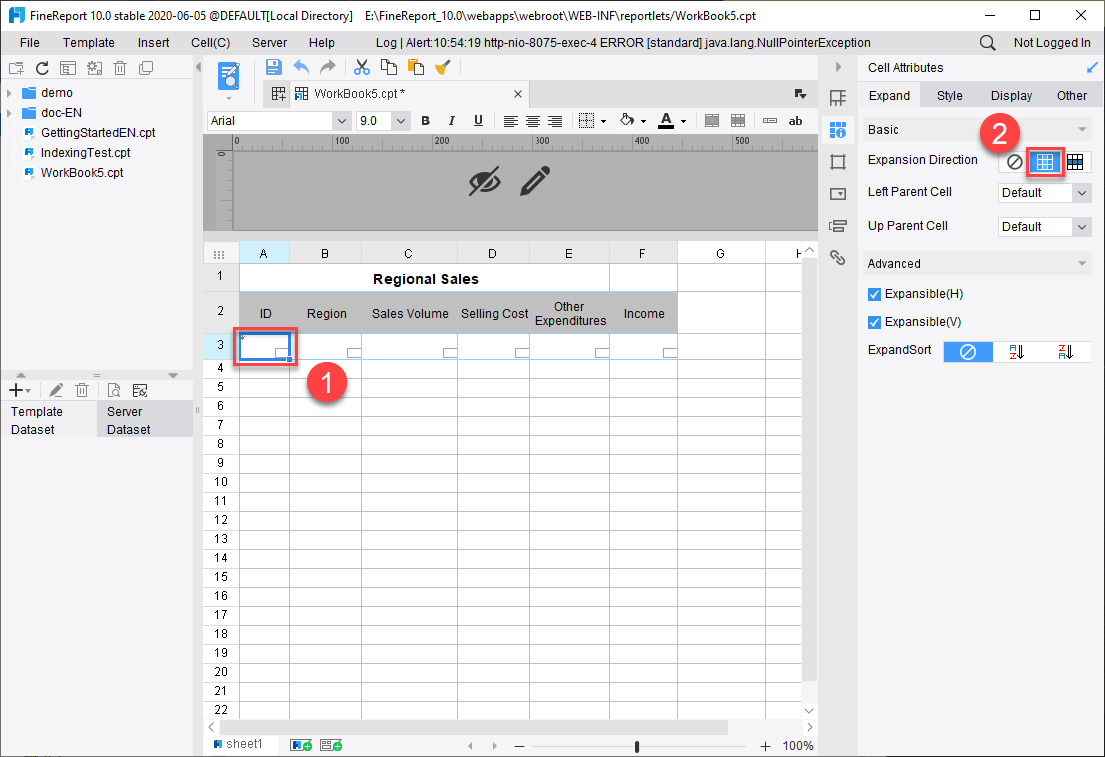The height and width of the screenshot is (757, 1105).
Task: Open the Server Dataset panel
Action: point(130,419)
